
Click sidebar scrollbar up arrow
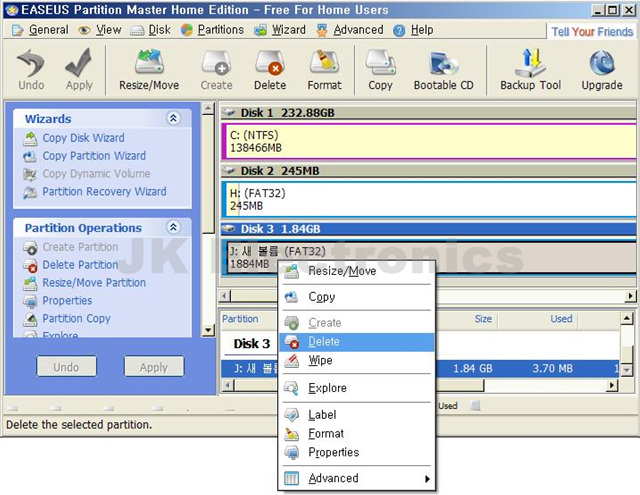(208, 109)
